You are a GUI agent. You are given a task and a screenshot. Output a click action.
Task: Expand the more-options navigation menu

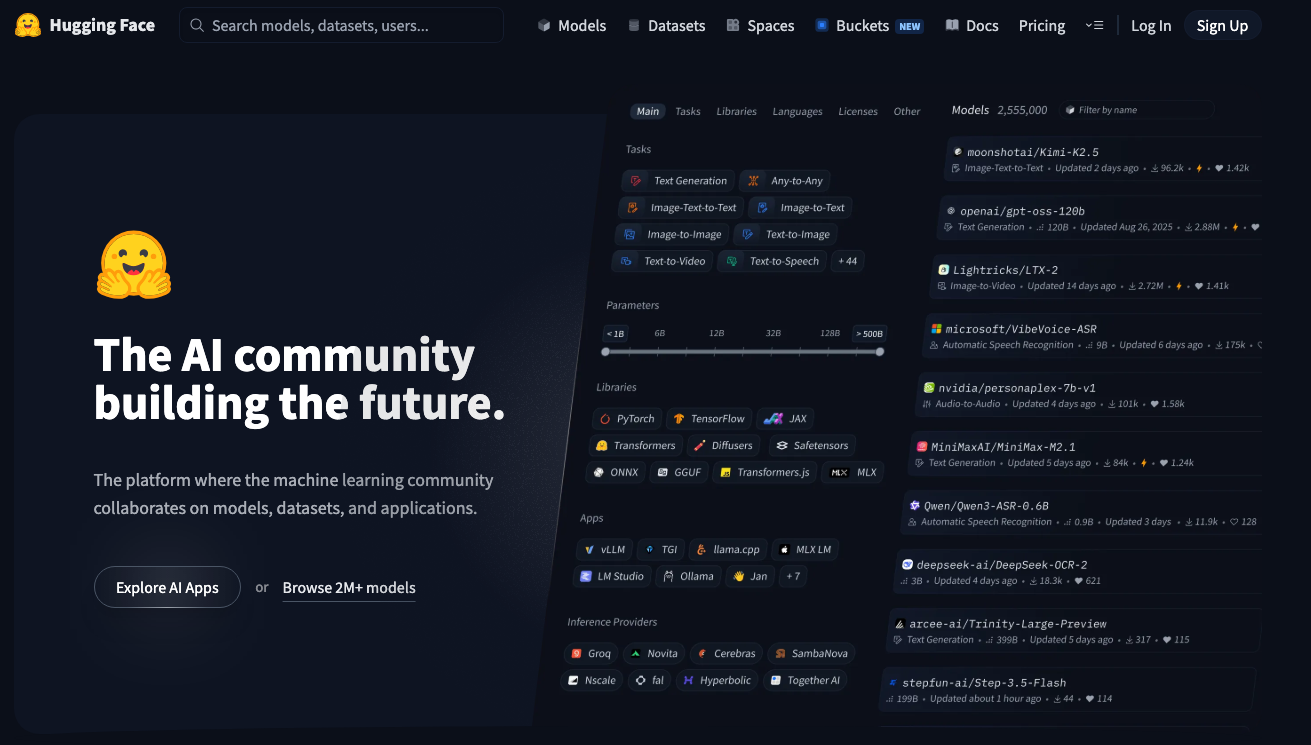pyautogui.click(x=1094, y=26)
